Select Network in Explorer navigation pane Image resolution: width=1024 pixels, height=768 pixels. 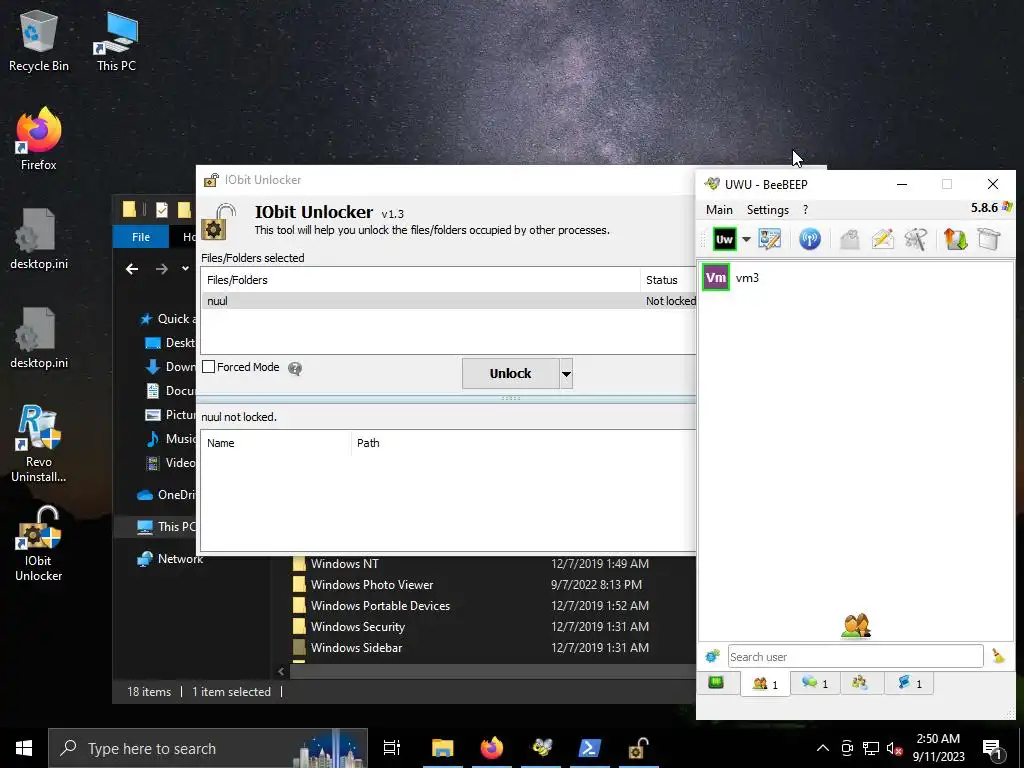point(170,559)
